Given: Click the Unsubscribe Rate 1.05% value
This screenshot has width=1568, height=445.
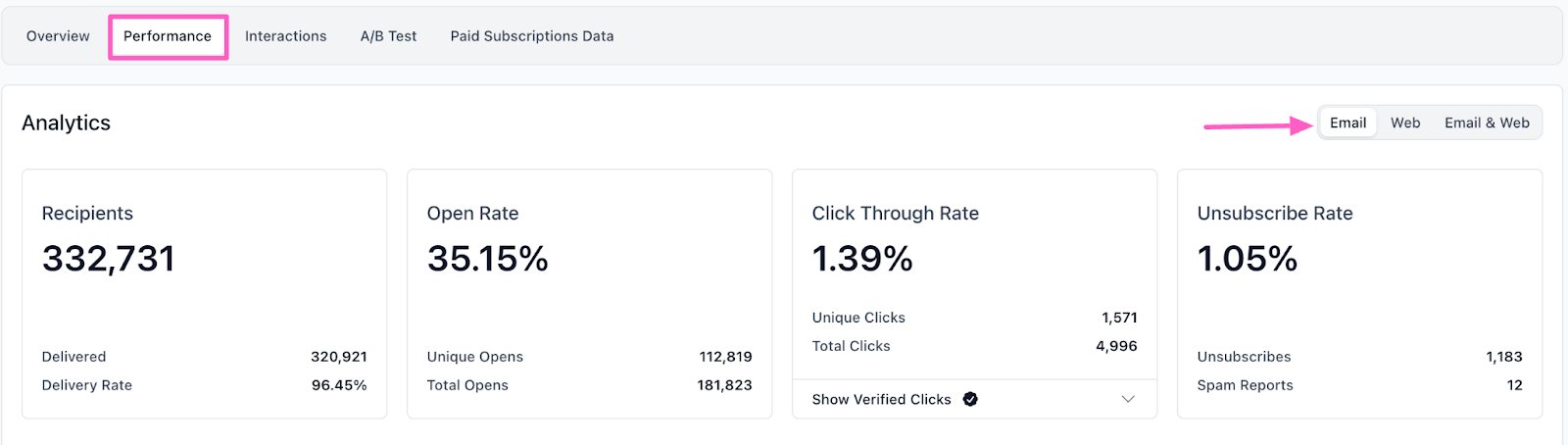Looking at the screenshot, I should point(1248,259).
